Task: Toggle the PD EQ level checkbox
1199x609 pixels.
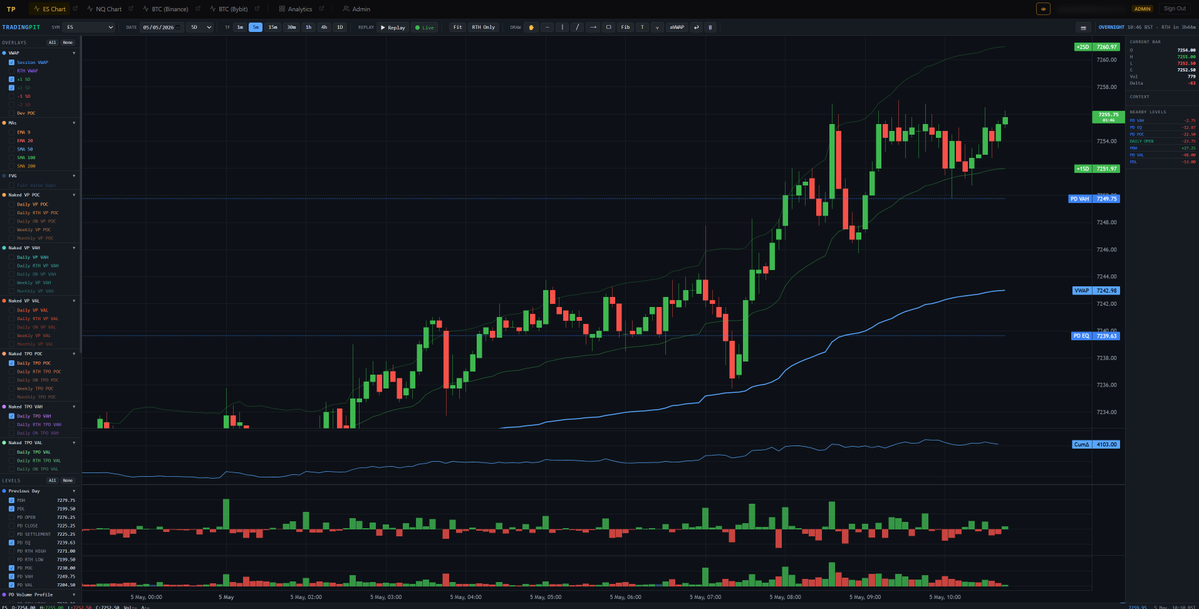Action: [x=11, y=542]
